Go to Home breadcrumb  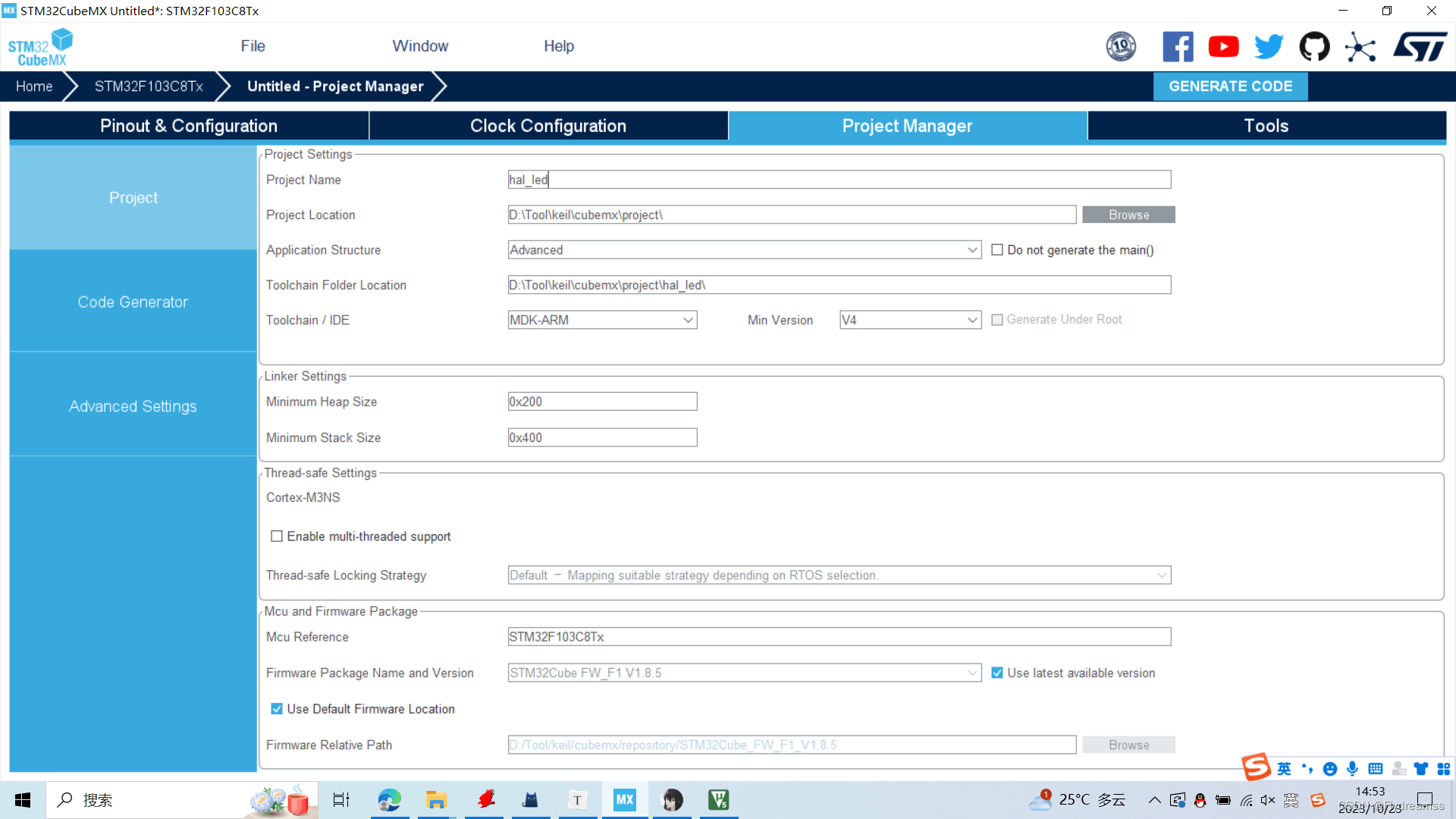pos(34,86)
